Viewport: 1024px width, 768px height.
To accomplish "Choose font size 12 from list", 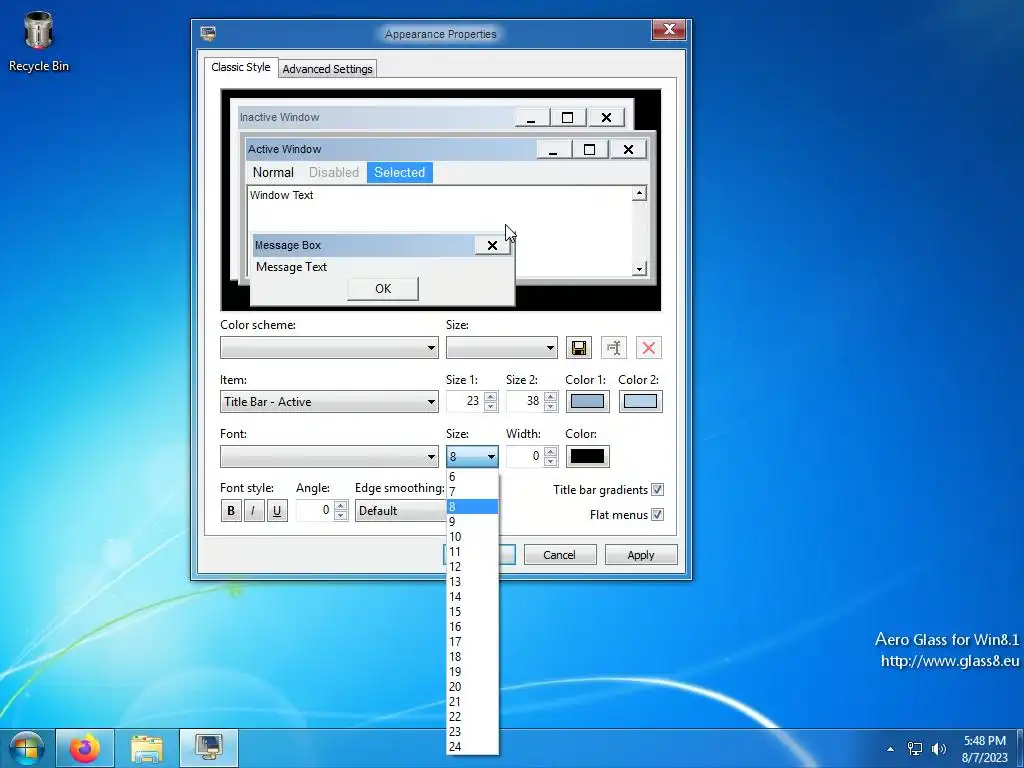I will pos(472,567).
